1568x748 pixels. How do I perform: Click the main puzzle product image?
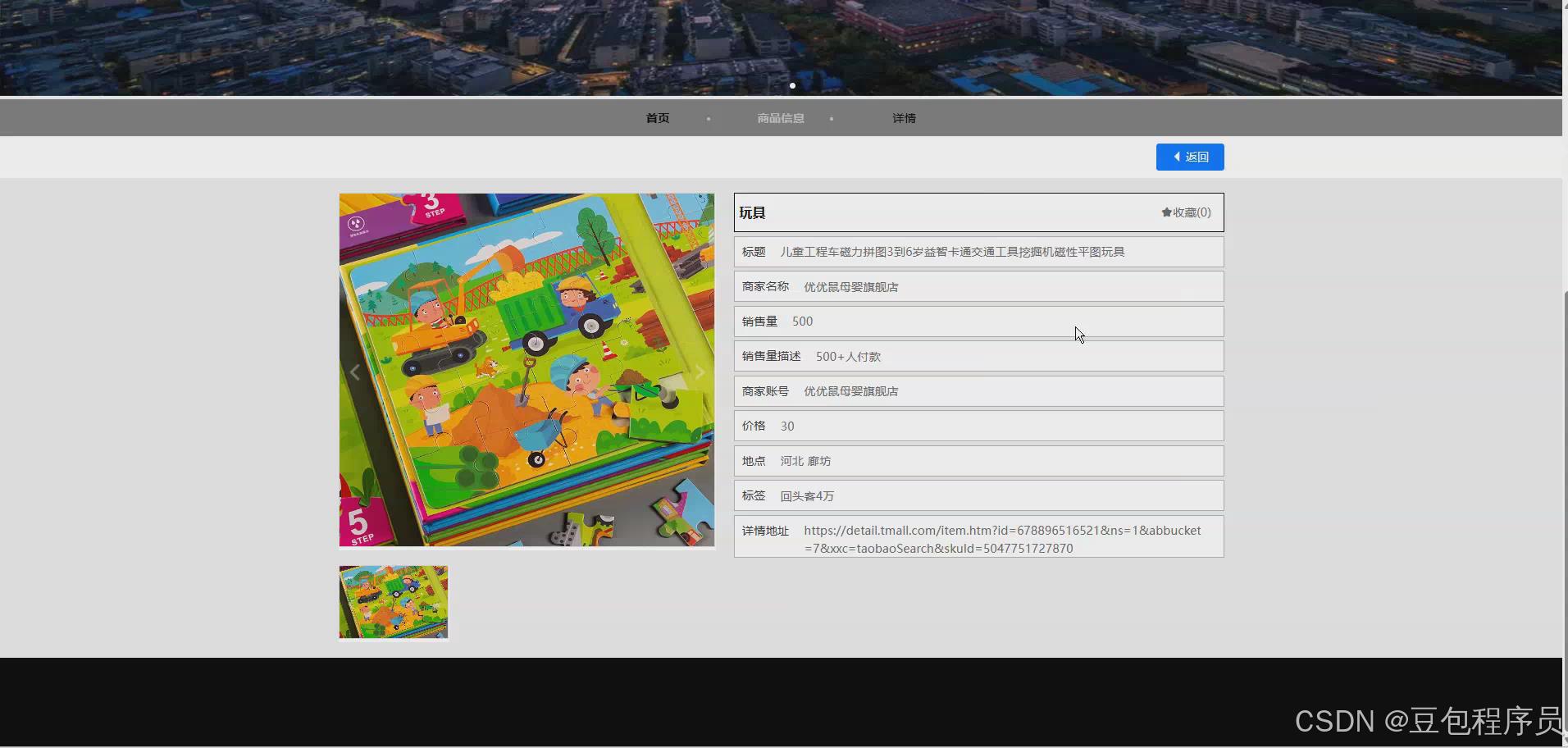coord(526,370)
